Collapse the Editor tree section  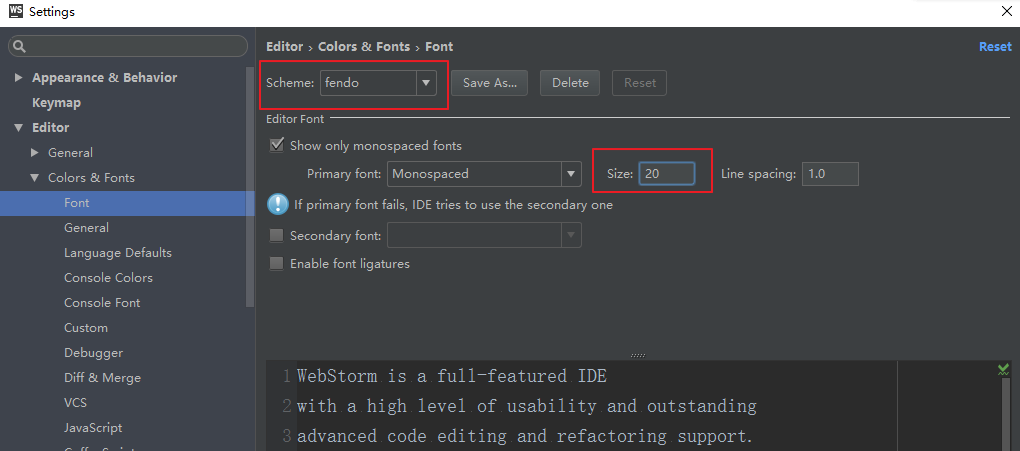(x=19, y=128)
